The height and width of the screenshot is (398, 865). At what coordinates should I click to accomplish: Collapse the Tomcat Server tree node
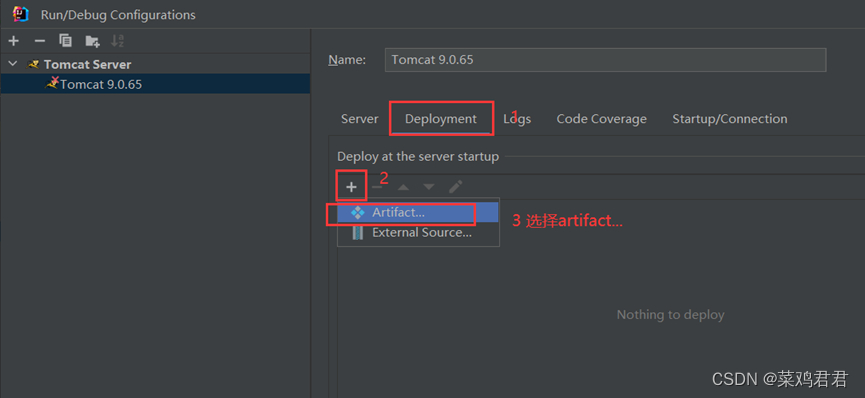tap(13, 64)
